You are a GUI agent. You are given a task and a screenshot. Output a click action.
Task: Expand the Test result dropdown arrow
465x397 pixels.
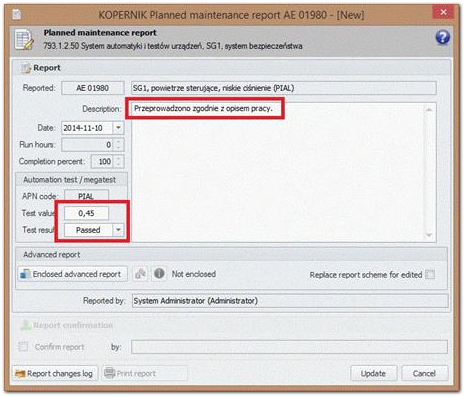point(118,230)
